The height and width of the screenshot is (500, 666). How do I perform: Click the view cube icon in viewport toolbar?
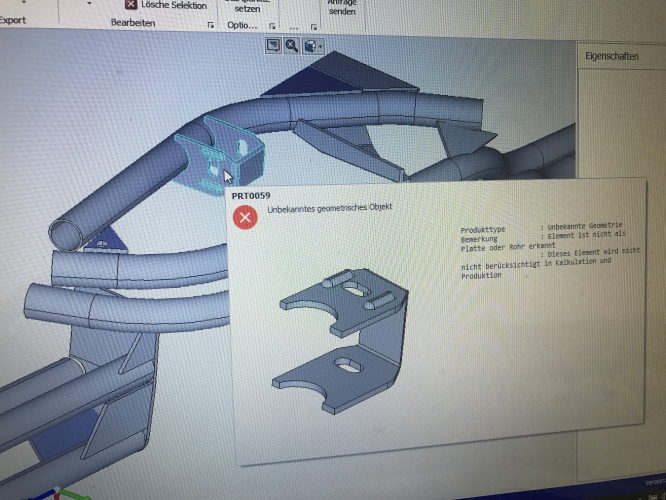[311, 45]
